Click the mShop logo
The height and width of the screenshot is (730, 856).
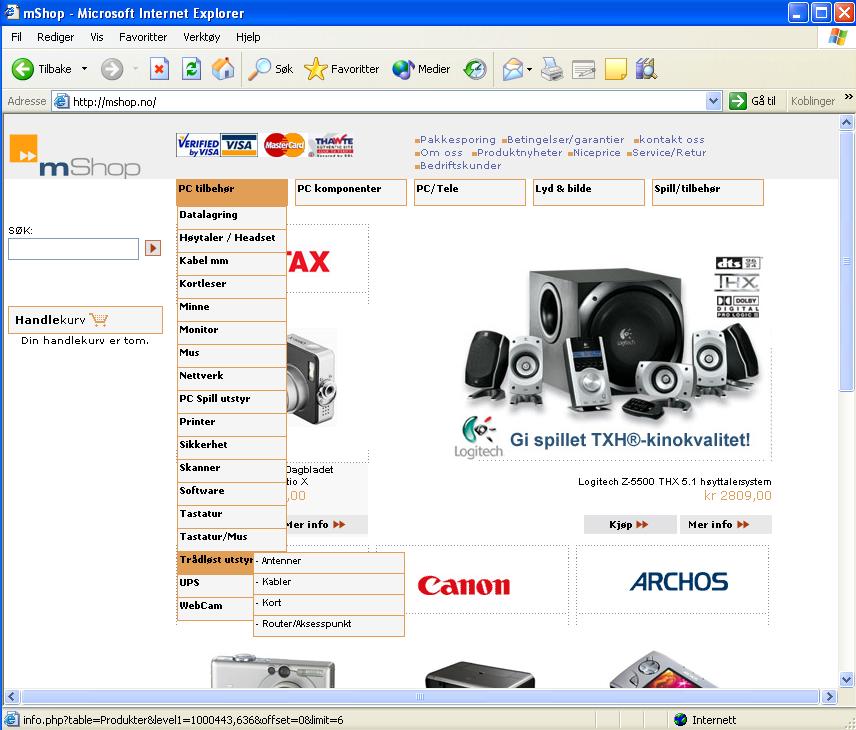pyautogui.click(x=75, y=157)
